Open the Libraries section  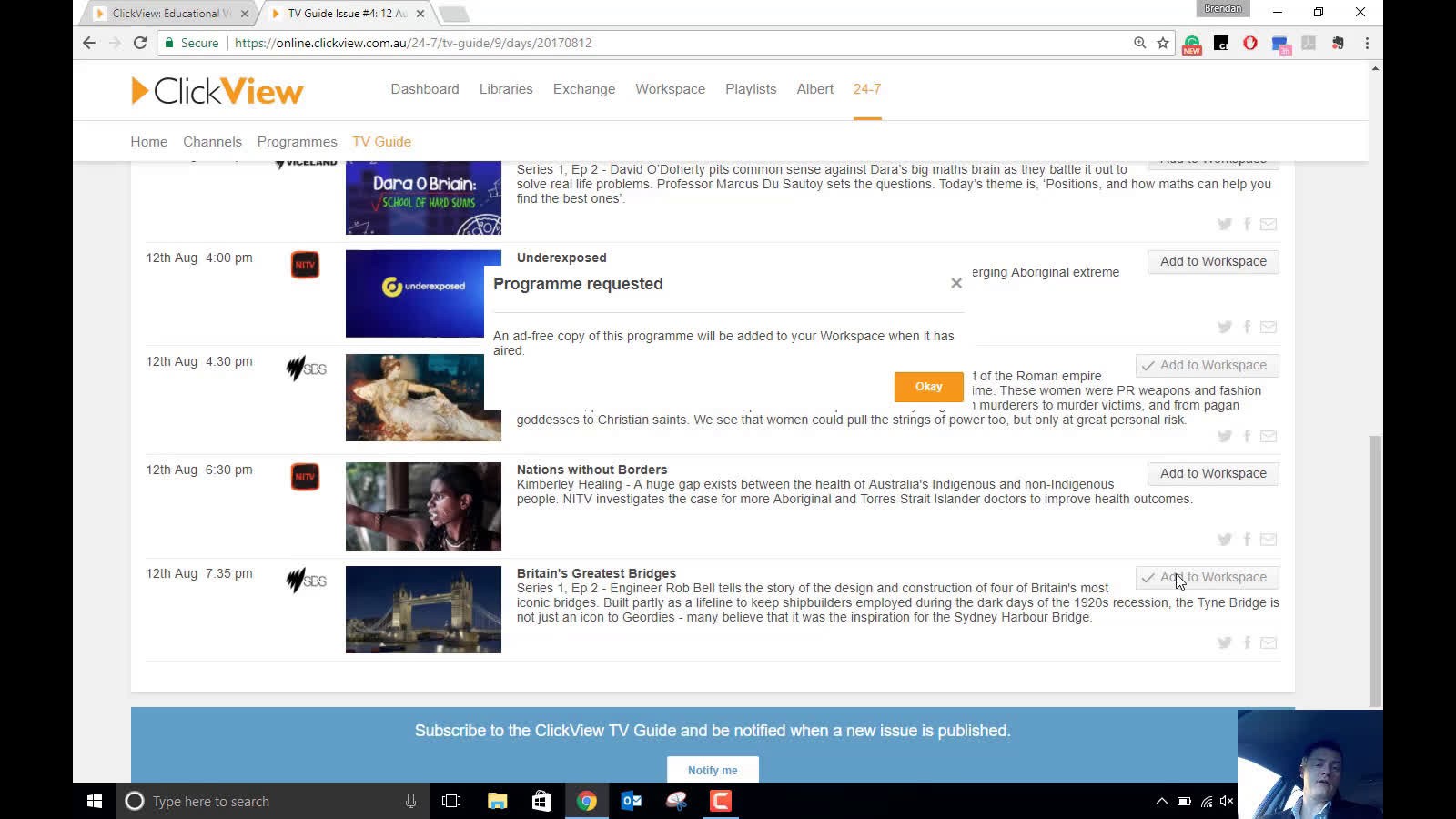(x=506, y=89)
